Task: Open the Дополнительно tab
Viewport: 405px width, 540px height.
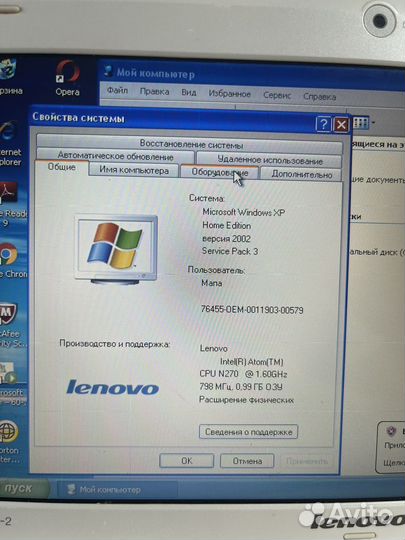Action: coord(301,174)
